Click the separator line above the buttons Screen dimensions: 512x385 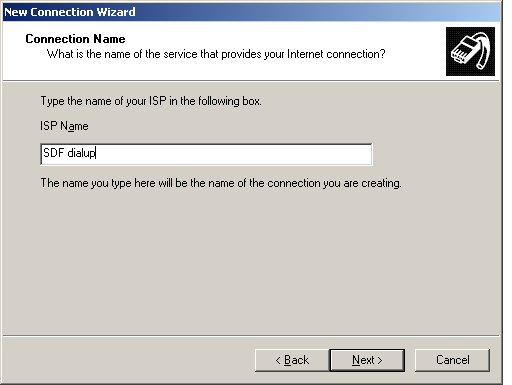[251, 335]
